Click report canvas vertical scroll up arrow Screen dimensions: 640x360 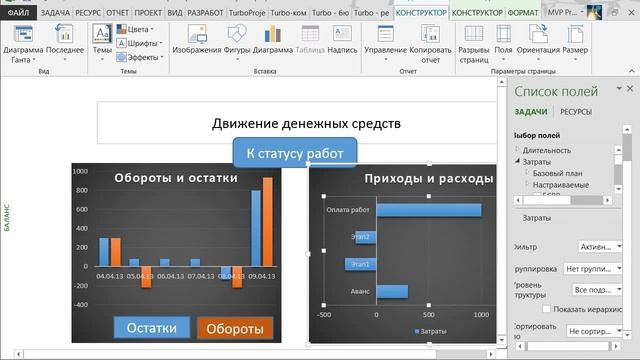click(502, 82)
